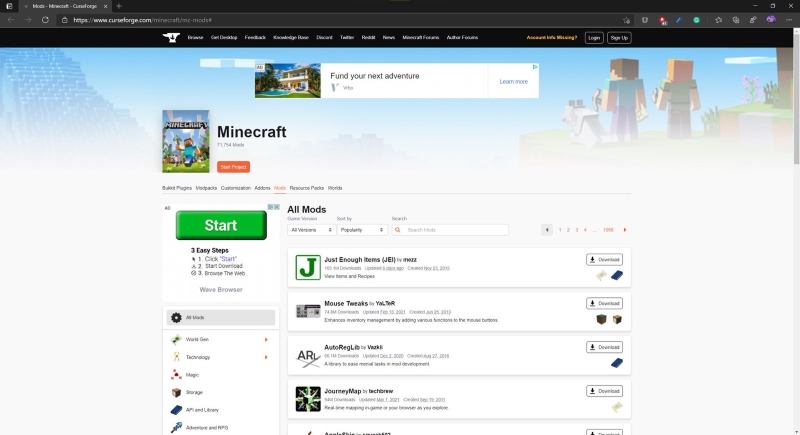Click the map category icon on JourneyMap card
Screen dimensions: 800x435
[617, 407]
